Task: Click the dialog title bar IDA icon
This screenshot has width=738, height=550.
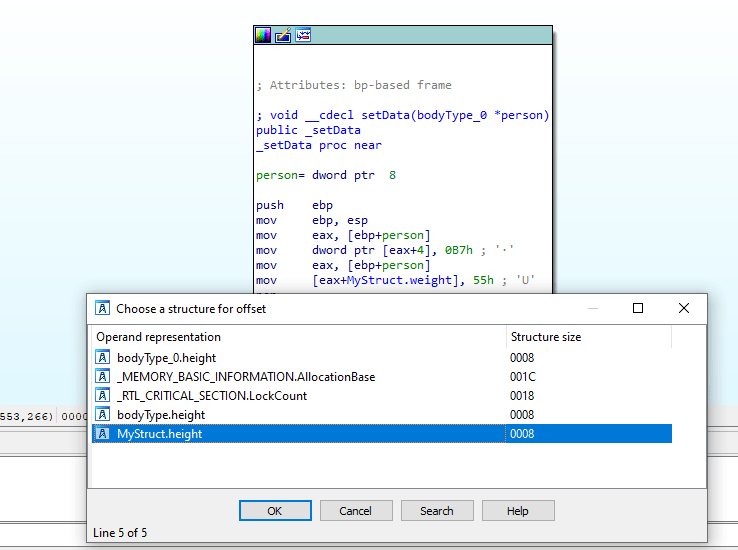Action: click(x=102, y=308)
